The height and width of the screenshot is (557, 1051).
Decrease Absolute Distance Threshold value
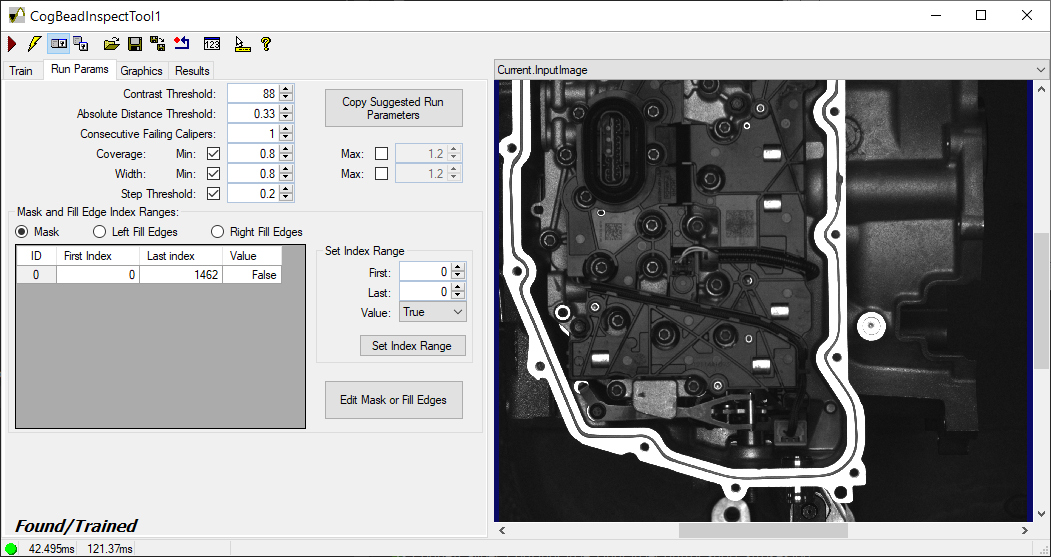pyautogui.click(x=286, y=118)
